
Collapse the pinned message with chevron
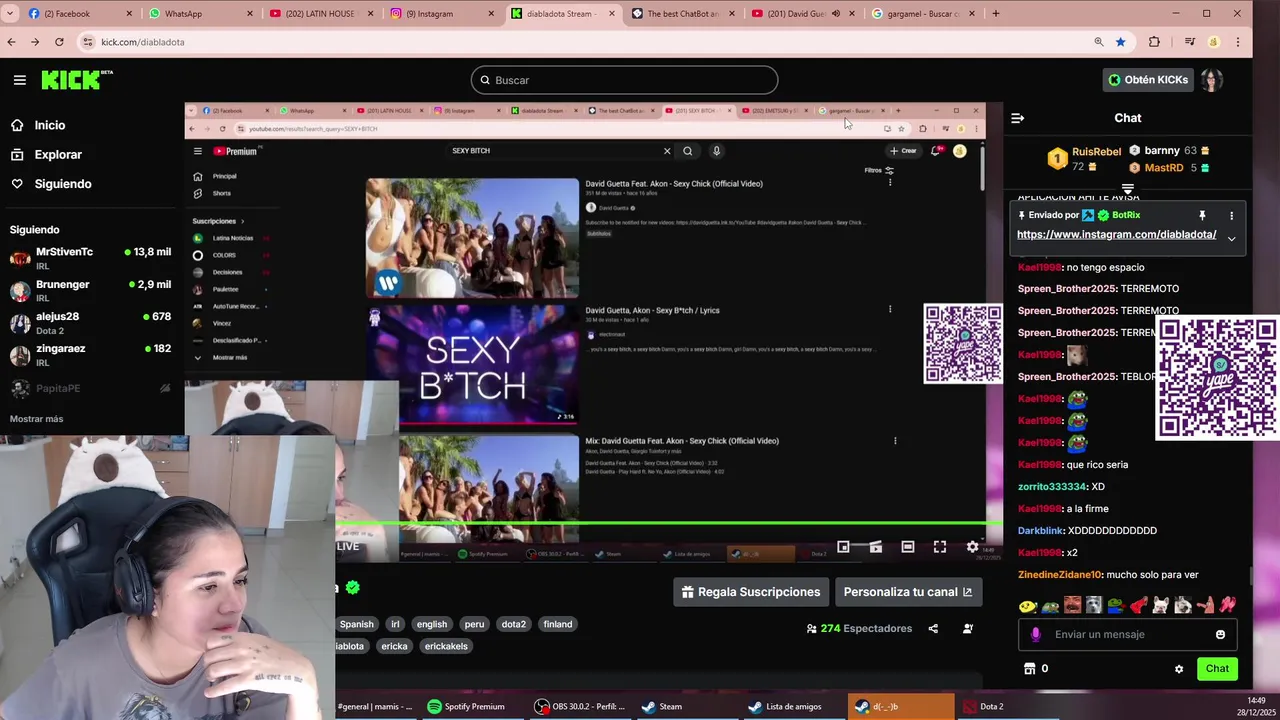(x=1231, y=239)
